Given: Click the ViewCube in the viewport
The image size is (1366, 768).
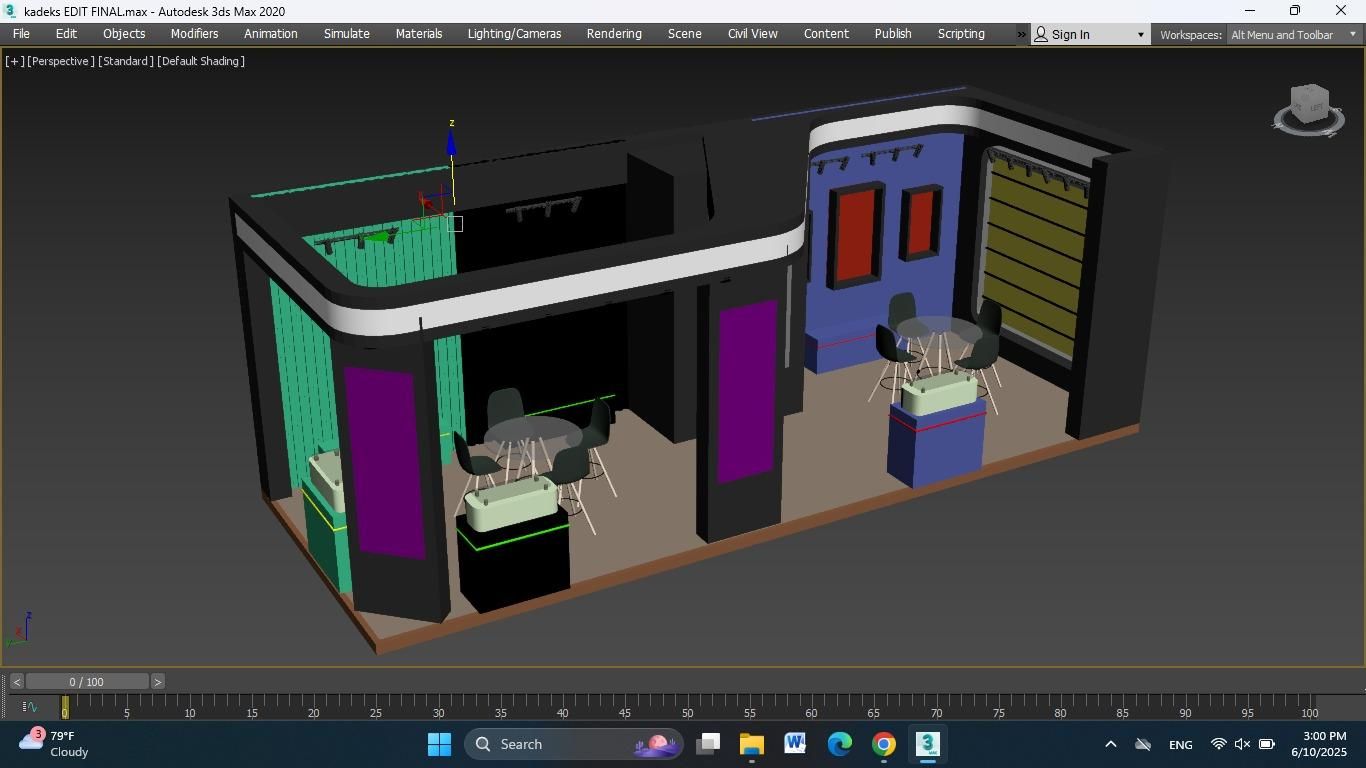Looking at the screenshot, I should coord(1309,103).
